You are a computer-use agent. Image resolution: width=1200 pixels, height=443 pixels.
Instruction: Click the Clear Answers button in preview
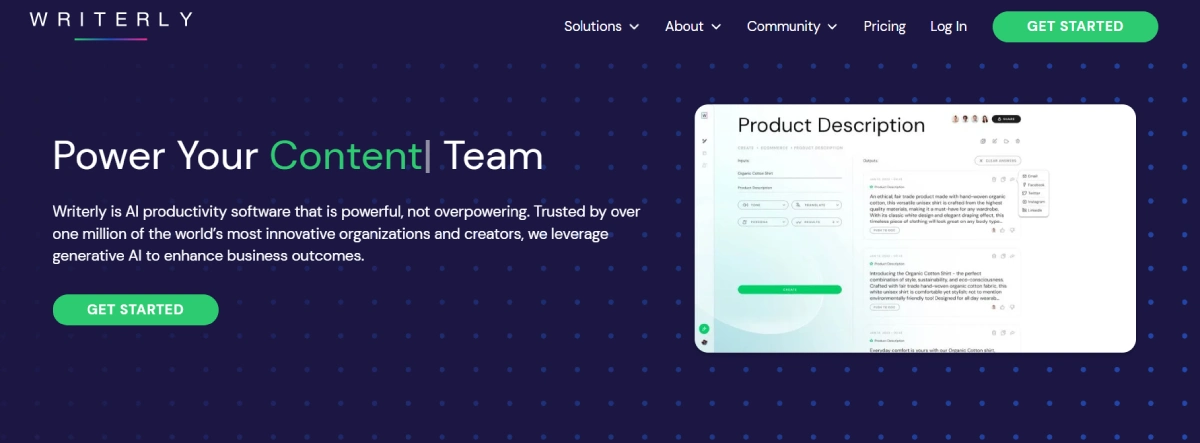pos(998,160)
